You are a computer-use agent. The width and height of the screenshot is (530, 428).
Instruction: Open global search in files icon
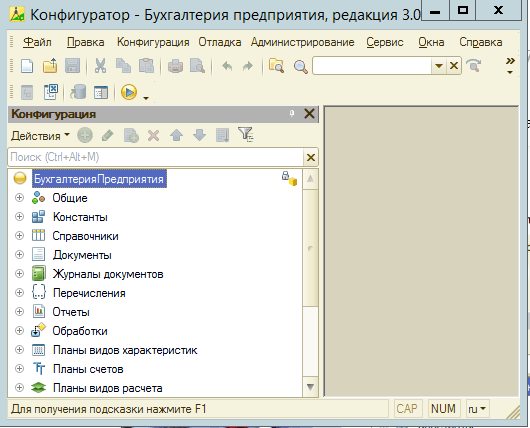coord(276,66)
